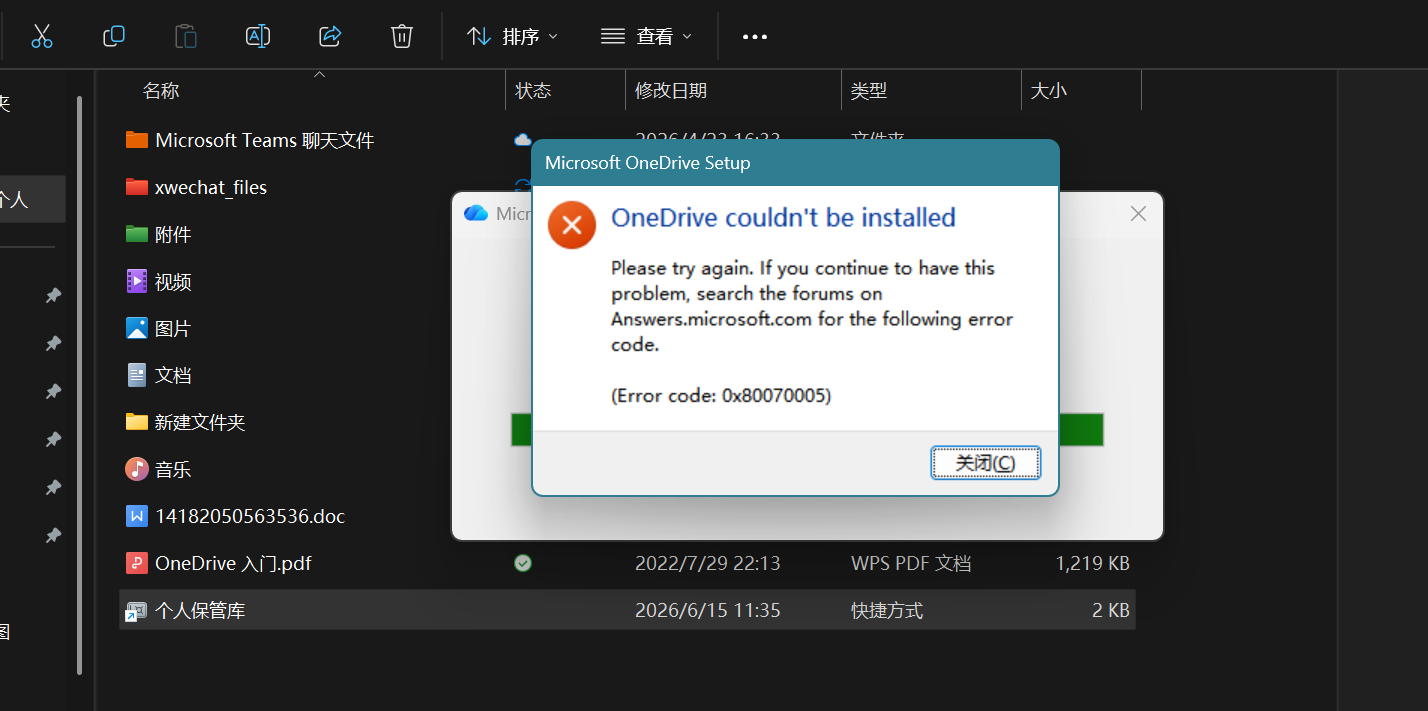The height and width of the screenshot is (711, 1428).
Task: Click the Cut scissors icon
Action: 41,37
